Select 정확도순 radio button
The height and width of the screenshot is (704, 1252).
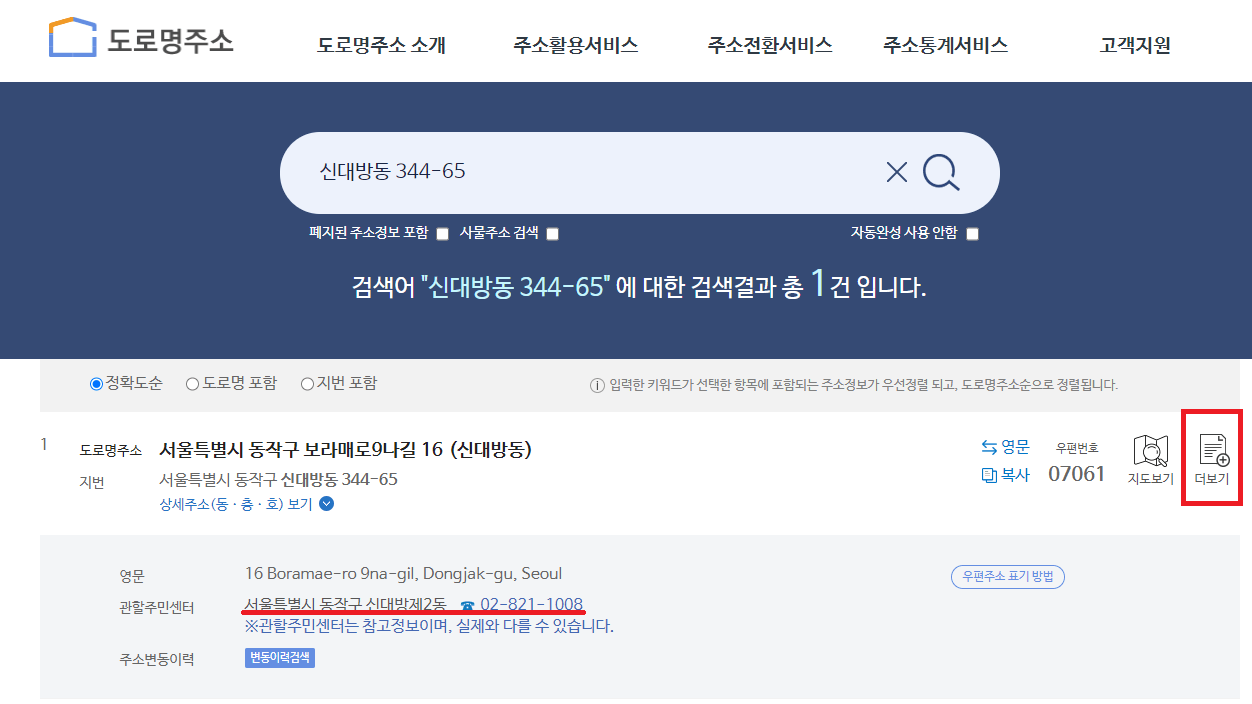point(97,384)
